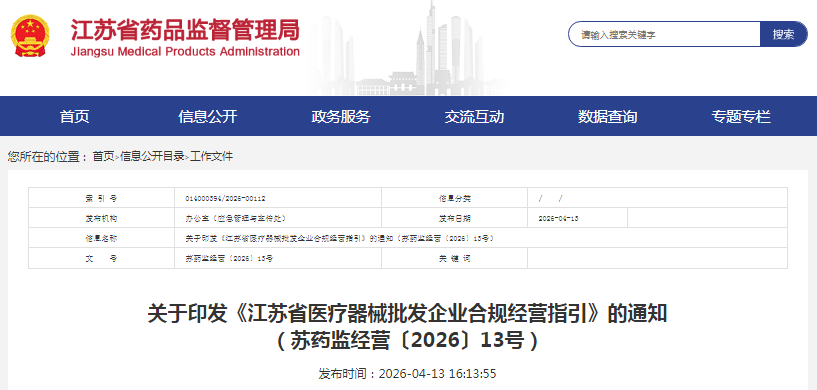Click the 发布机构 label cell

[x=102, y=218]
